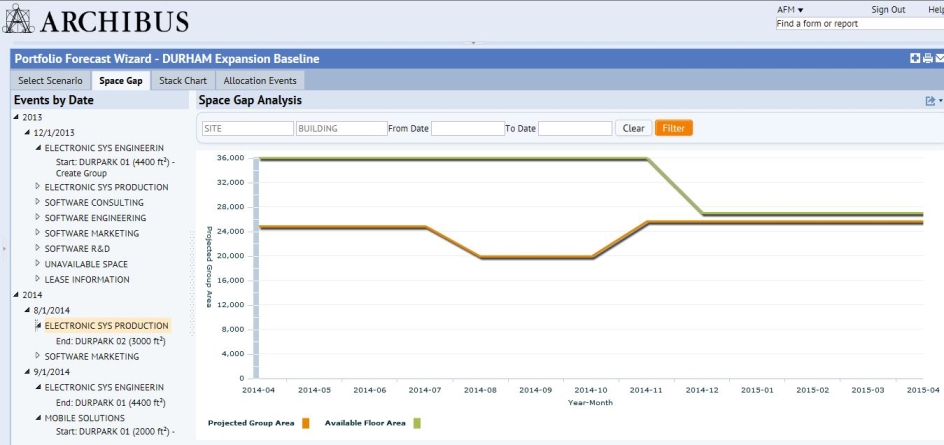Add this view to favorites with plus icon
The width and height of the screenshot is (944, 445).
(x=915, y=58)
